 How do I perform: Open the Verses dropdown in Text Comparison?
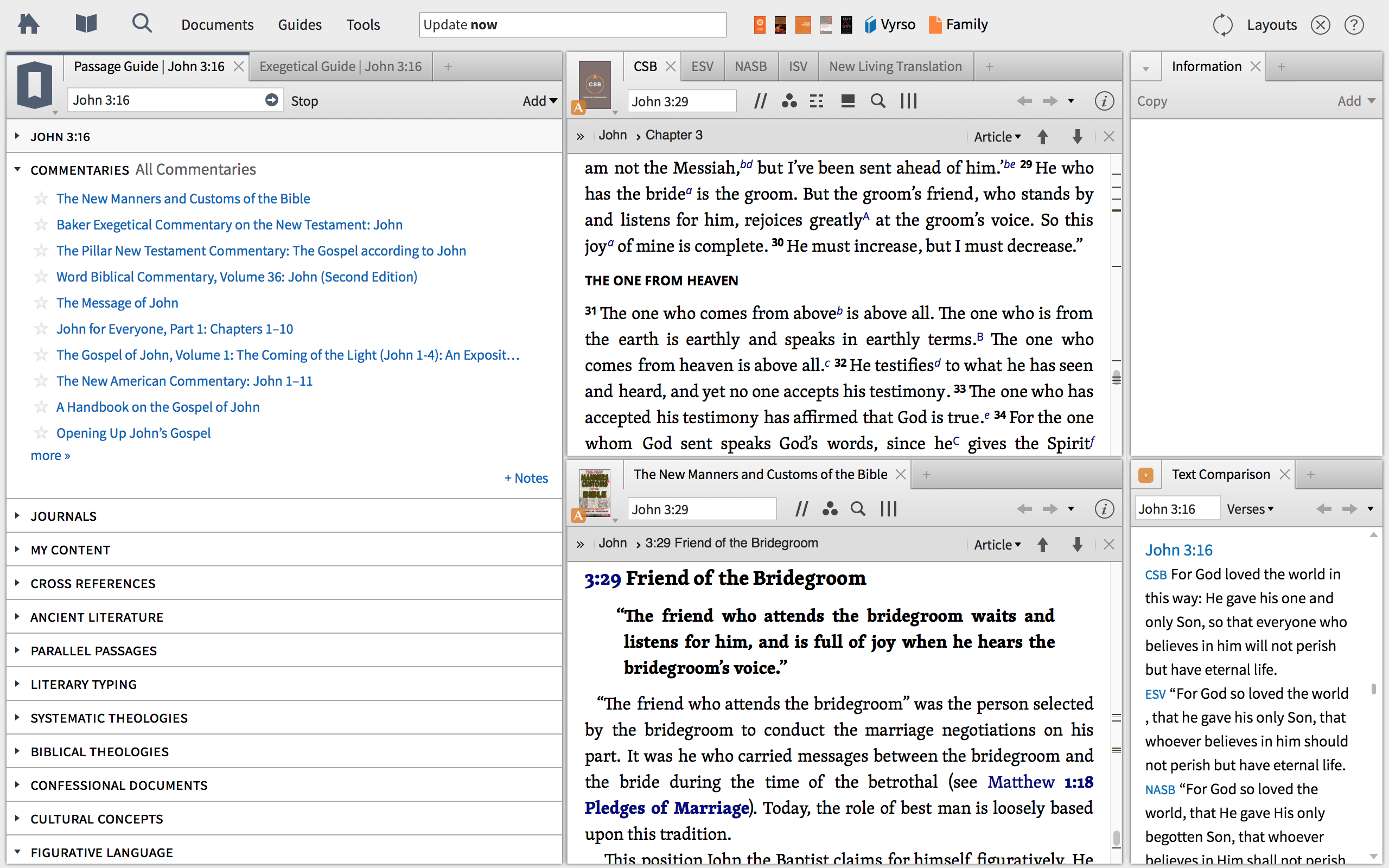pos(1250,509)
